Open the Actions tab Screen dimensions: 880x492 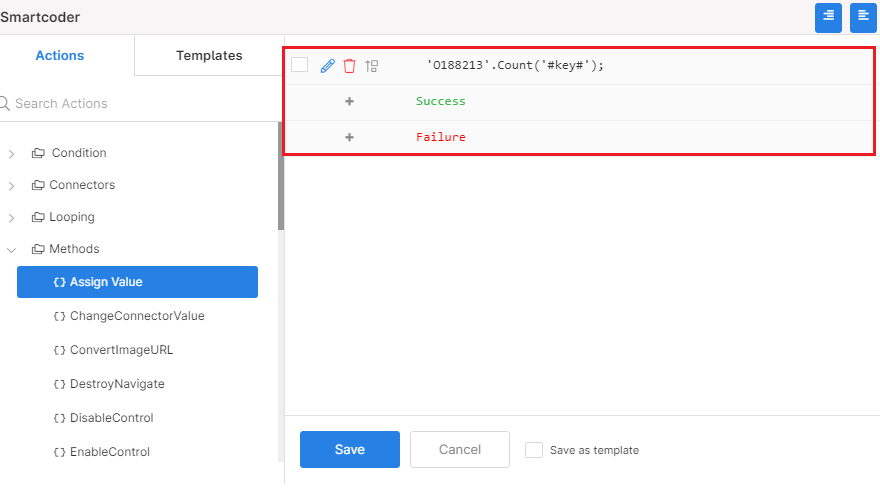pyautogui.click(x=59, y=56)
